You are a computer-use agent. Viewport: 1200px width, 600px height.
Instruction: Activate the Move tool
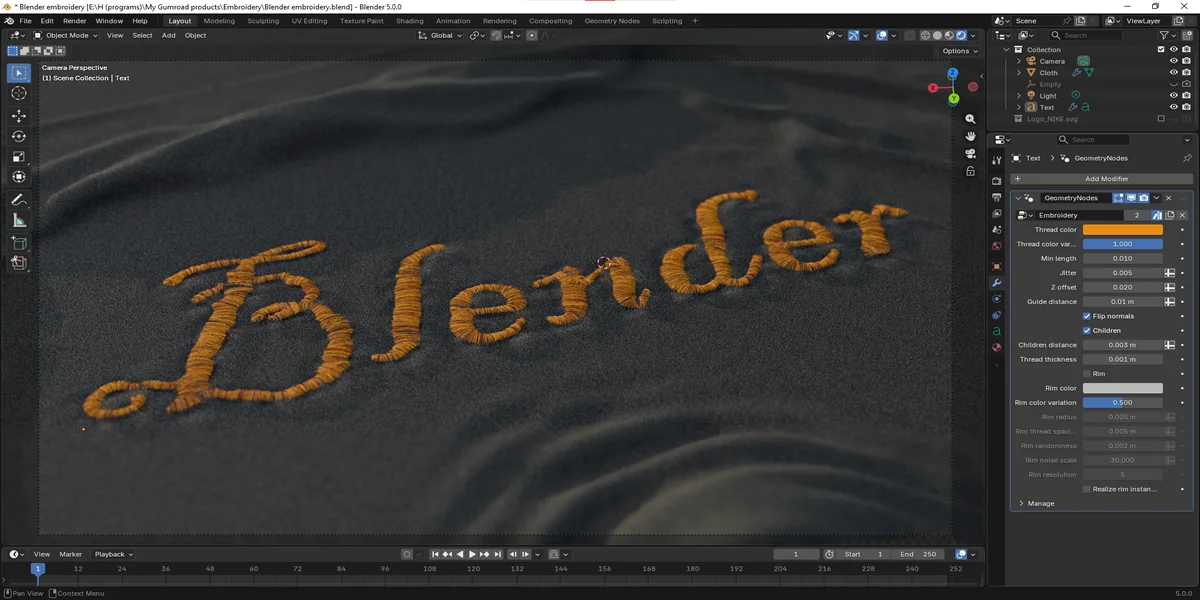pos(19,116)
